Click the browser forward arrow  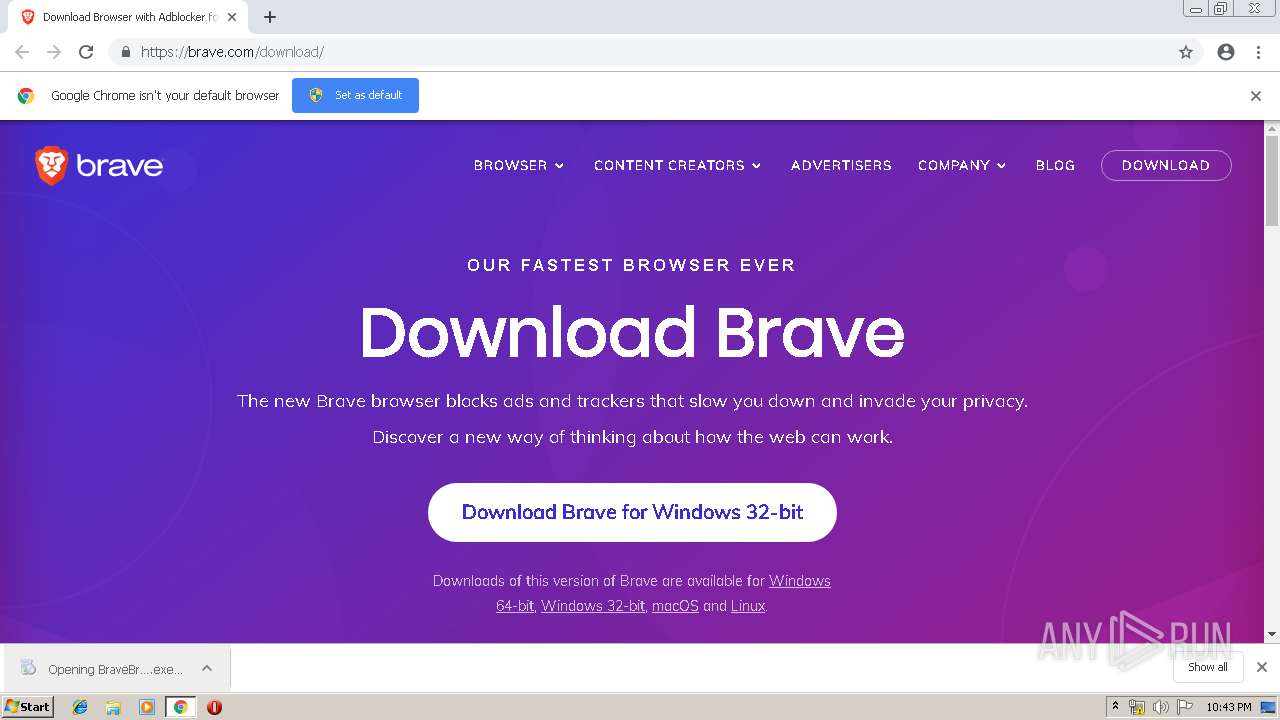click(x=54, y=52)
